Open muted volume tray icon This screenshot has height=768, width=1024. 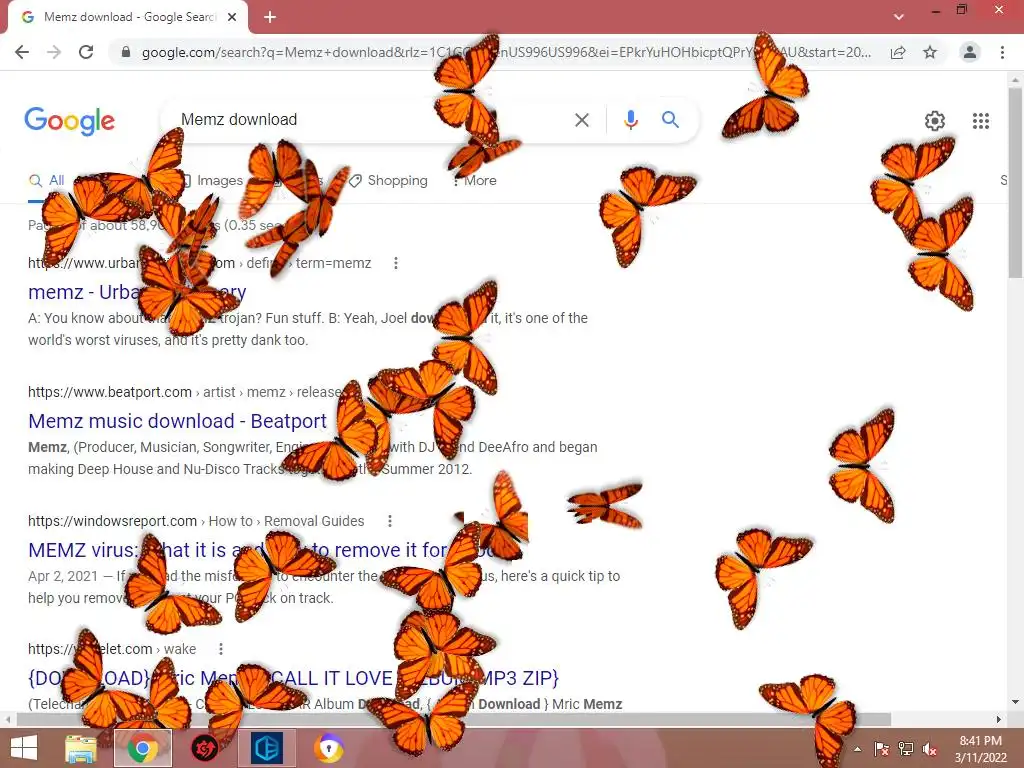pos(929,749)
